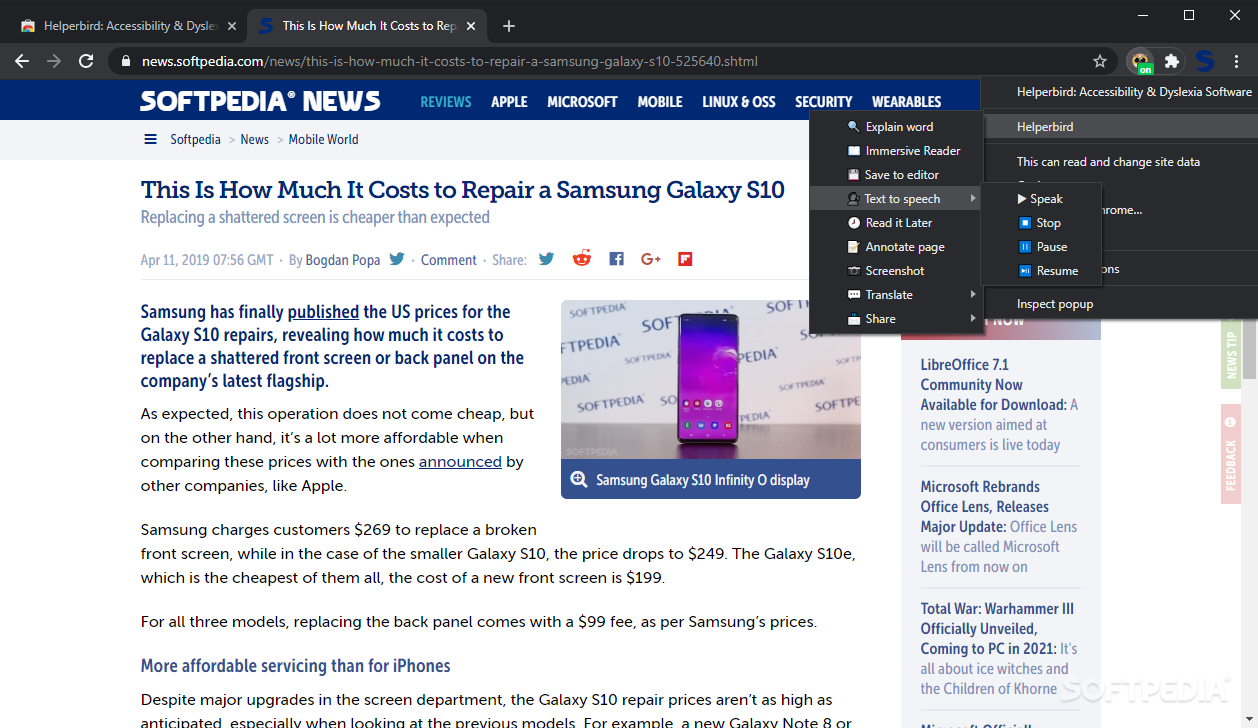Take a Screenshot via the menu

click(x=895, y=271)
